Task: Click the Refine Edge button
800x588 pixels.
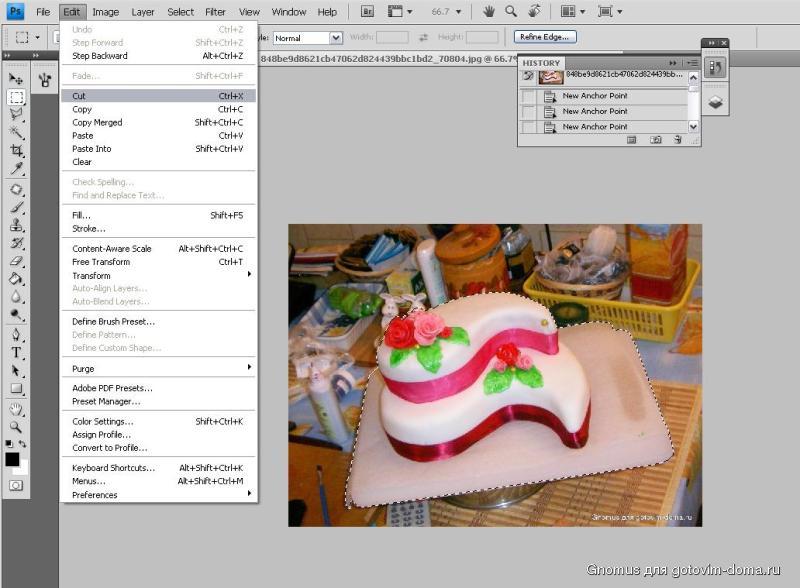Action: click(545, 37)
